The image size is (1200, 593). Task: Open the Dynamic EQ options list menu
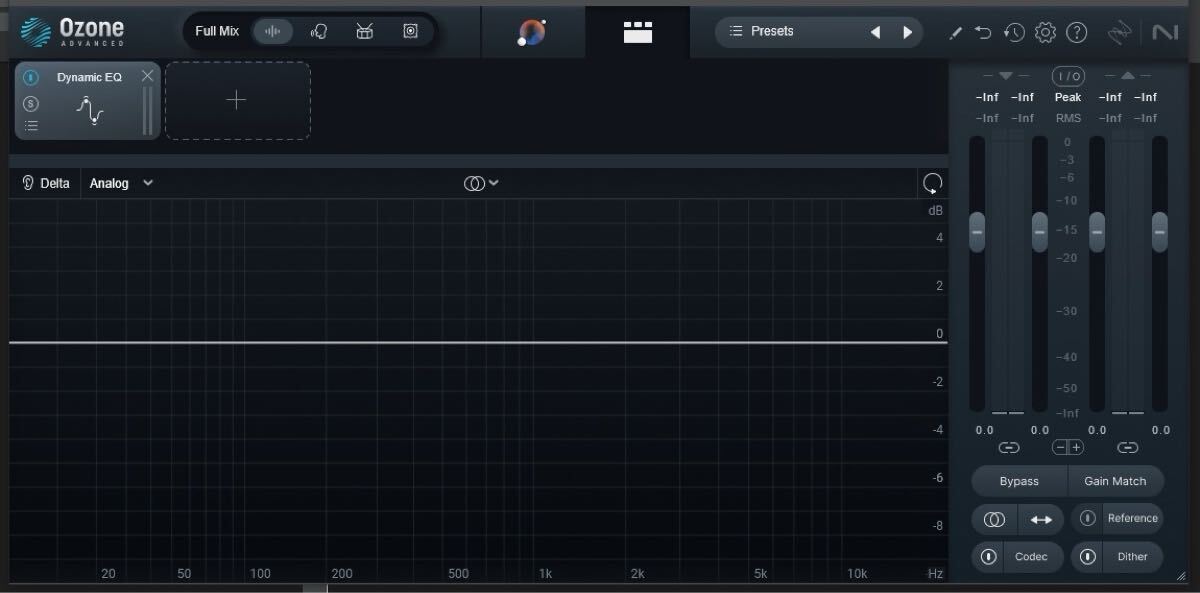click(x=31, y=124)
